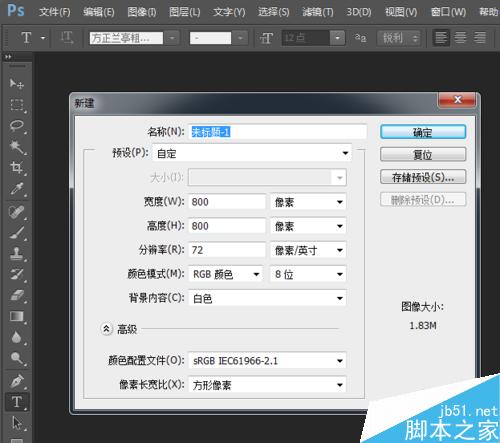This screenshot has height=443, width=500.
Task: Click the 宽度 width input field
Action: (227, 202)
